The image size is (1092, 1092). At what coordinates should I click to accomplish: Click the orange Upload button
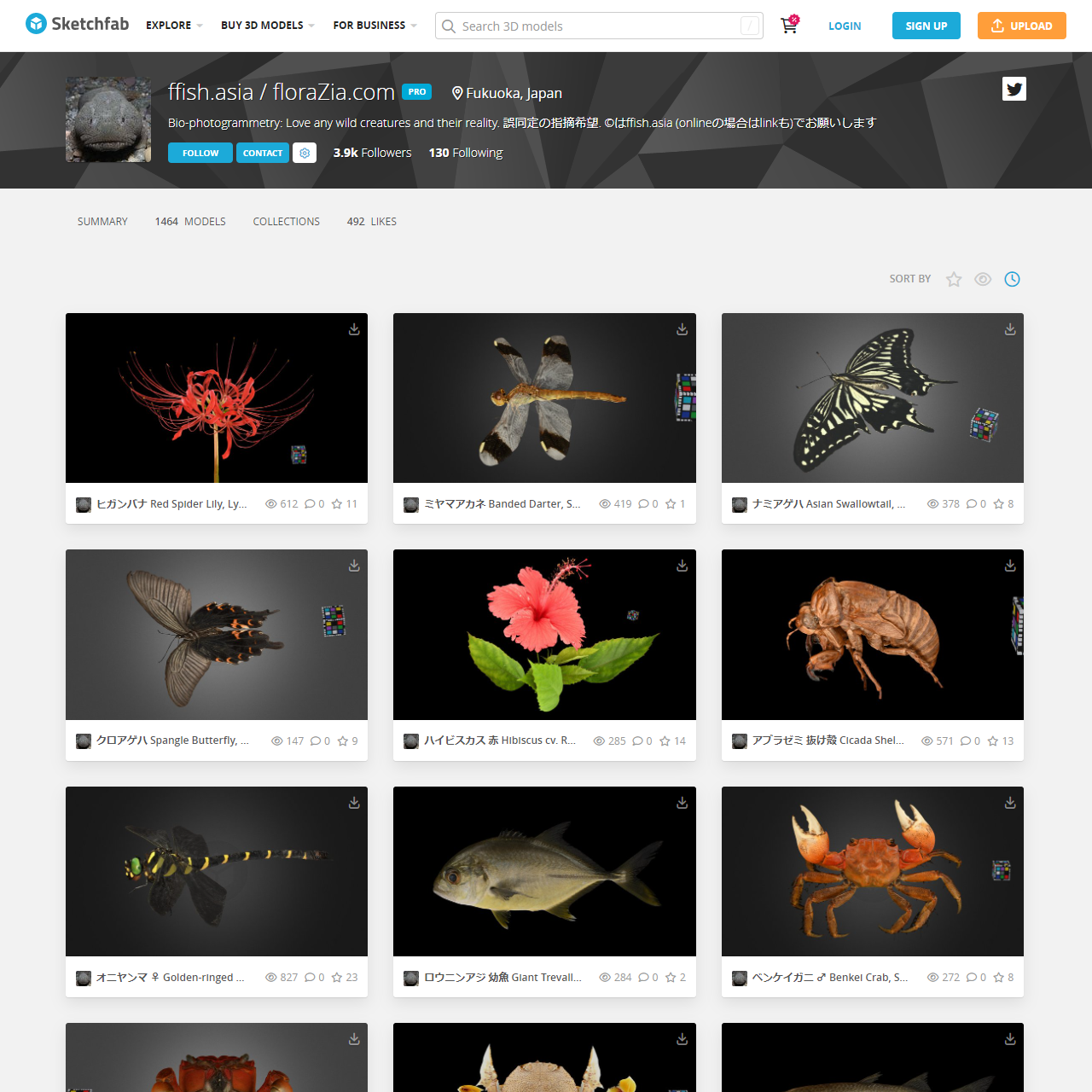coord(1021,26)
